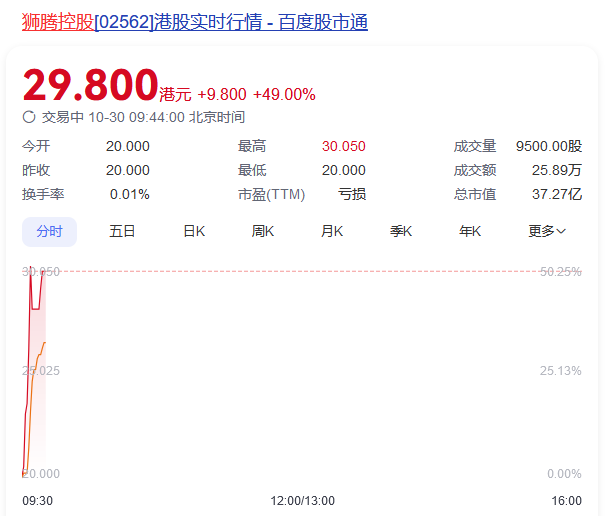Screen dimensions: 605x516
Task: Click the clock icon beside 交易中
Action: tap(29, 117)
